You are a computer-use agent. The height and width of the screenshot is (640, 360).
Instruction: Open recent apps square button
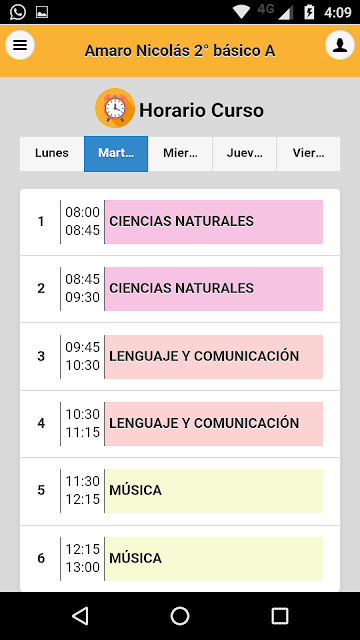280,616
